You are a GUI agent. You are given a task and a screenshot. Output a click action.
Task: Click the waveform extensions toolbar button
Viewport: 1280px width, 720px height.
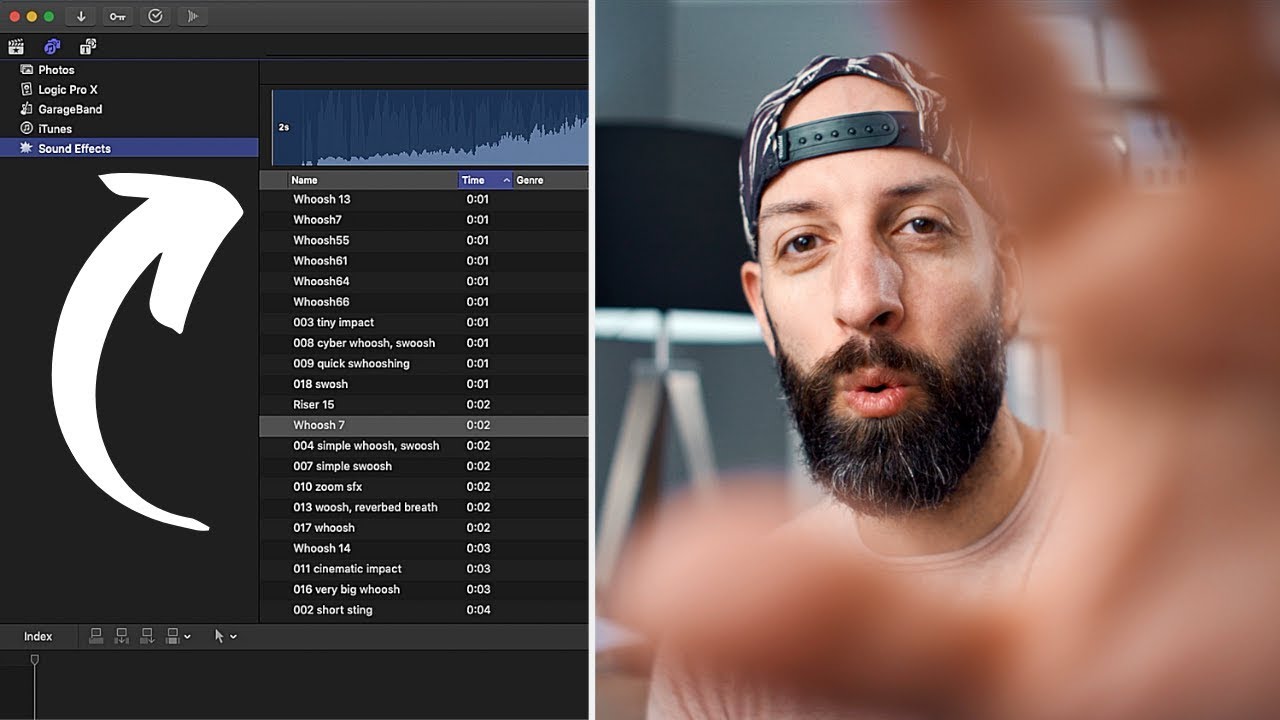[x=192, y=16]
